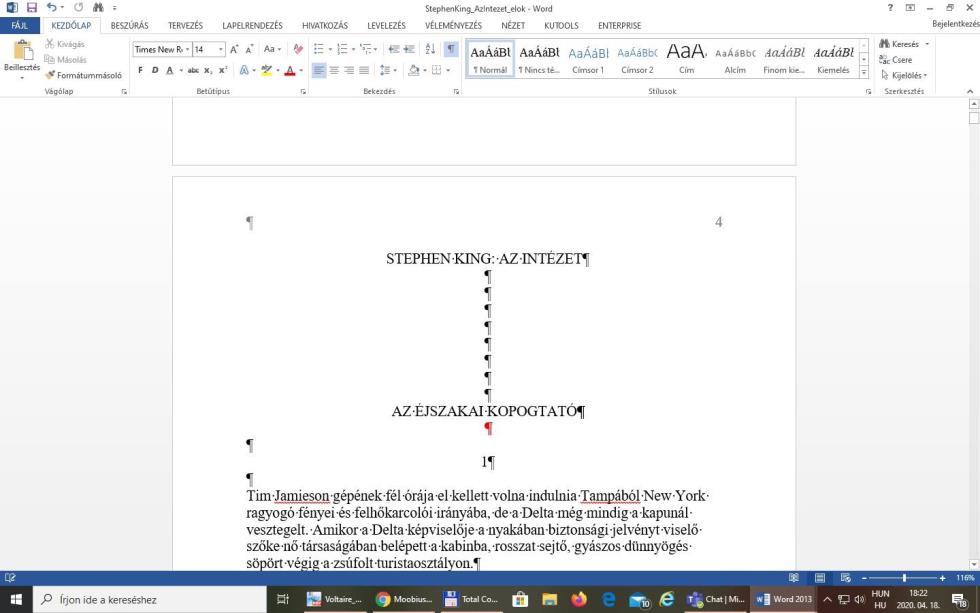Open Ribbon Display Options in title bar
The height and width of the screenshot is (613, 980).
(910, 7)
